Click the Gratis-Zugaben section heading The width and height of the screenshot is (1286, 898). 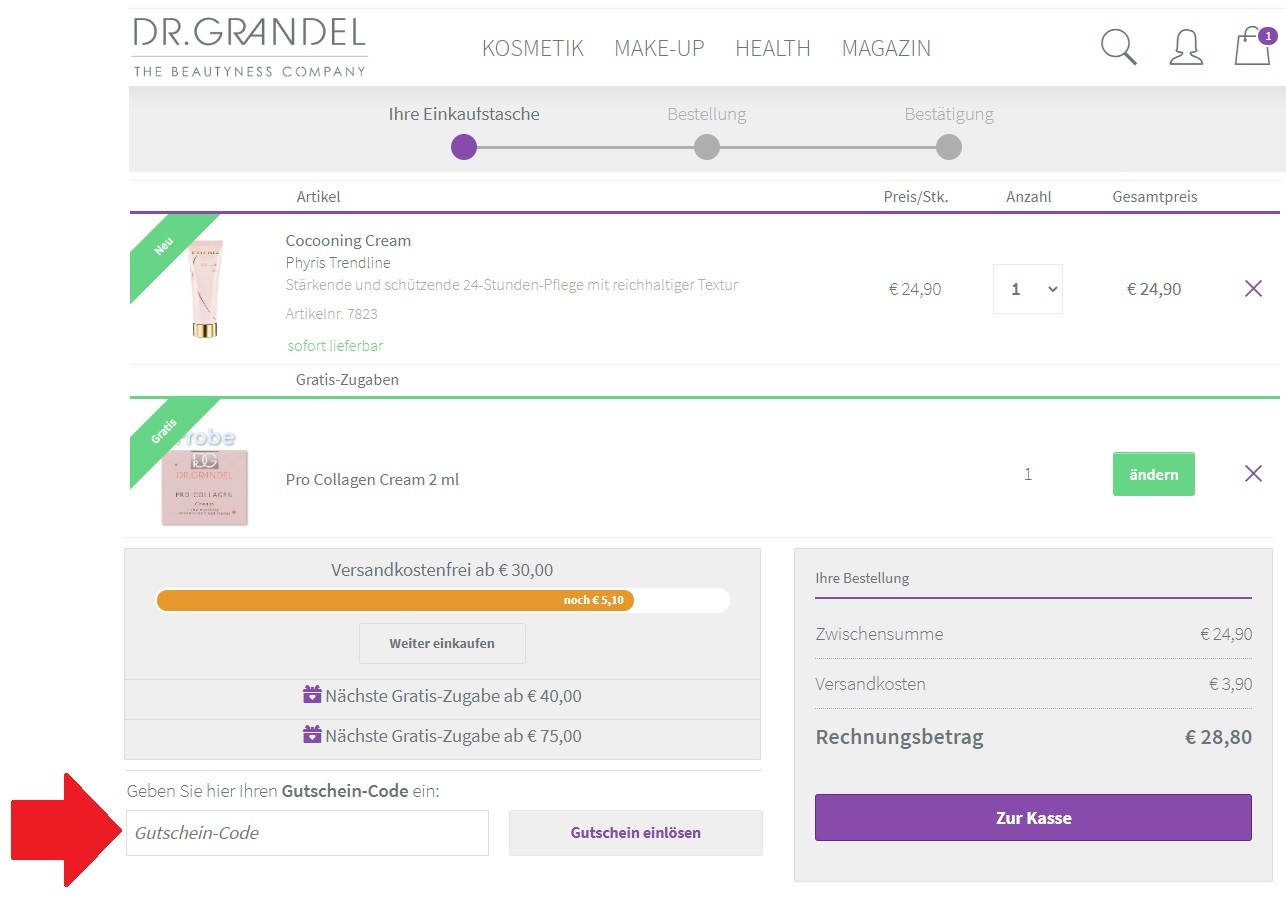pyautogui.click(x=347, y=379)
